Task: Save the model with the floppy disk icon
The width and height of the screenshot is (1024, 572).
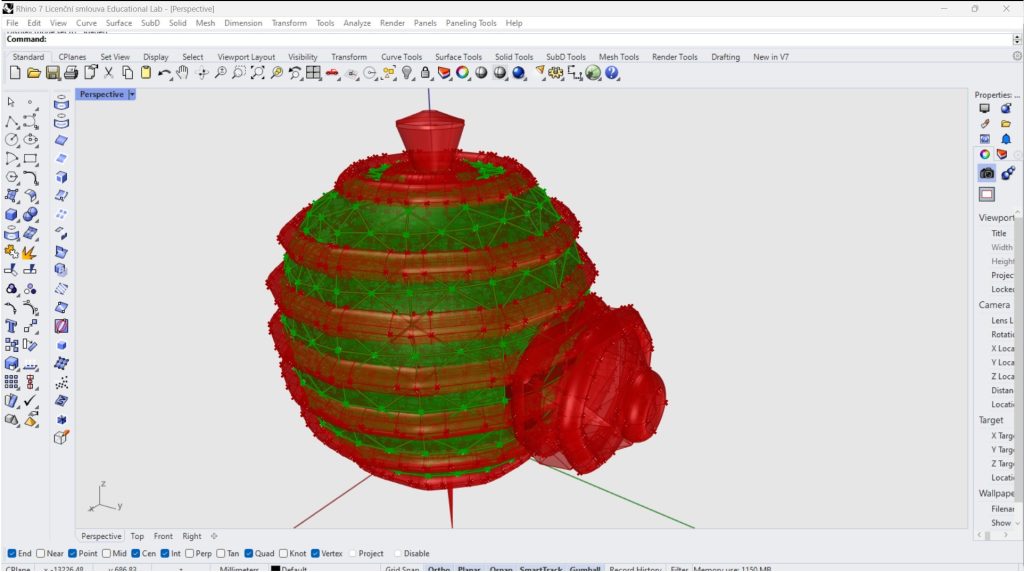Action: pyautogui.click(x=53, y=73)
